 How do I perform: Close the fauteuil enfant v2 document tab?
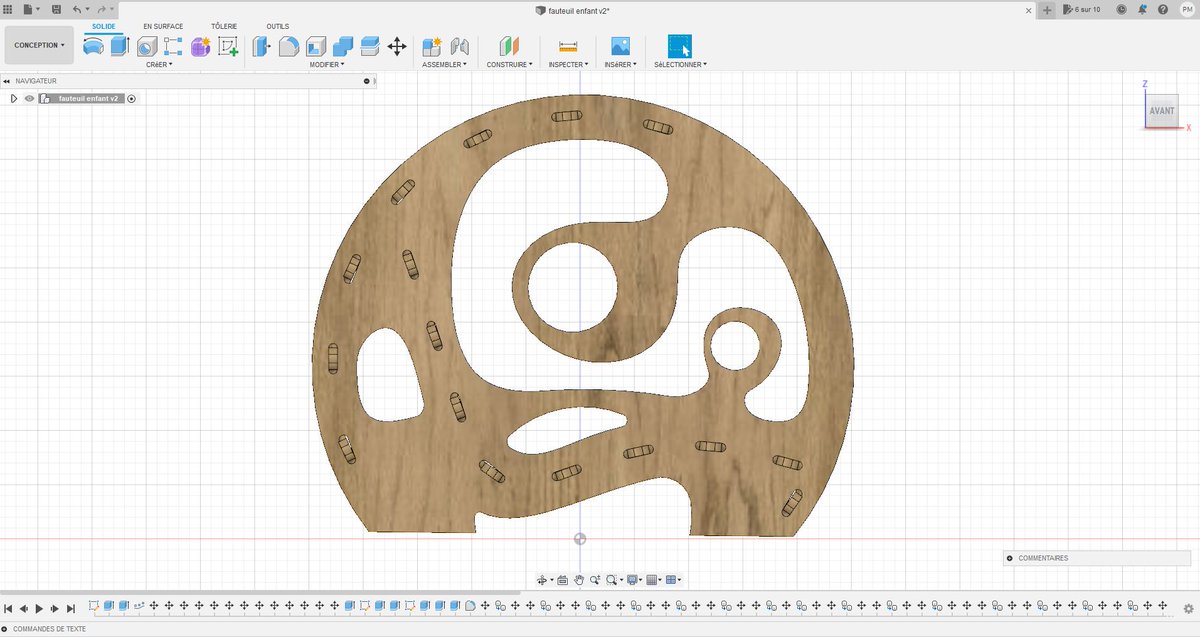pyautogui.click(x=1028, y=9)
